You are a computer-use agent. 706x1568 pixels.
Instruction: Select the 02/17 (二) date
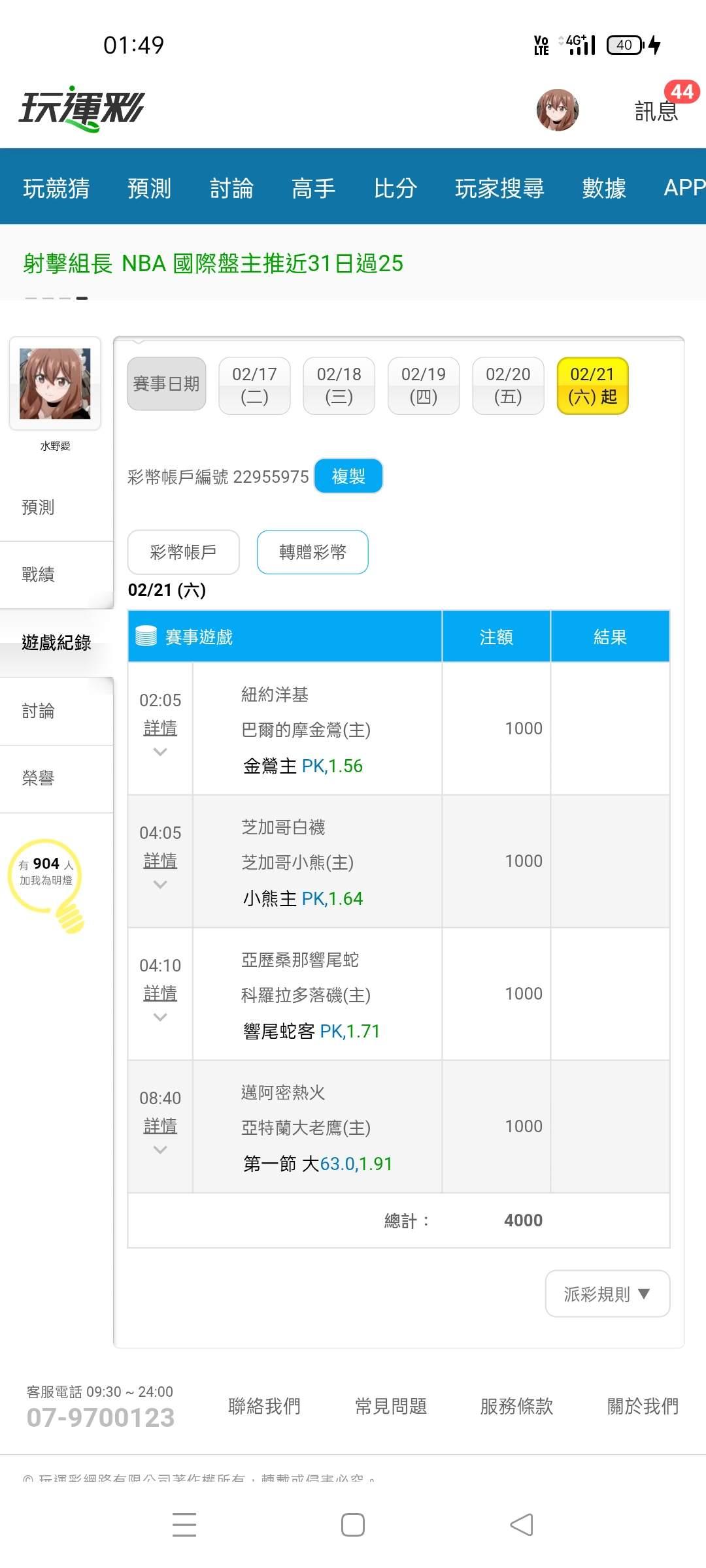point(254,385)
